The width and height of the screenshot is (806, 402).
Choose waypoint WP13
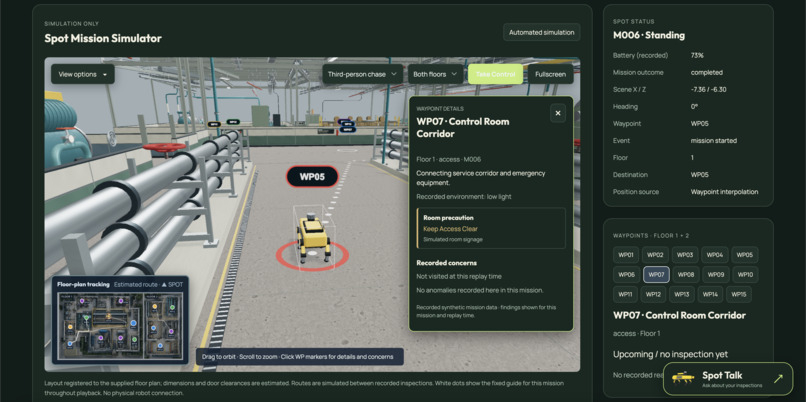pyautogui.click(x=682, y=294)
